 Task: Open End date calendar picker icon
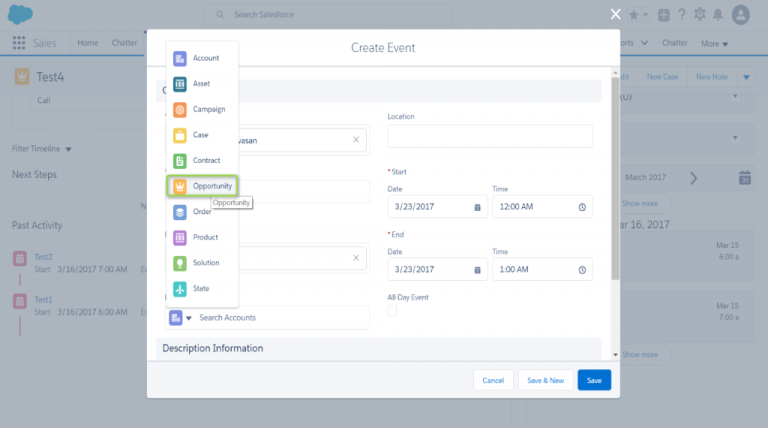477,270
